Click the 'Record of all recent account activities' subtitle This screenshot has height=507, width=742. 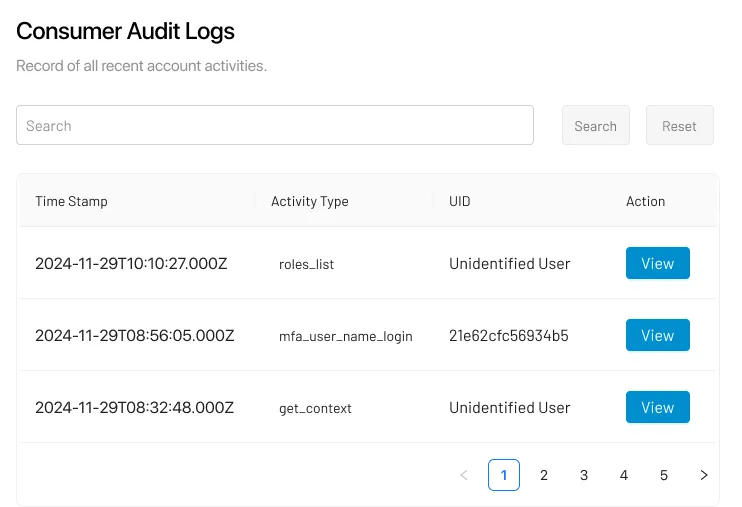141,65
